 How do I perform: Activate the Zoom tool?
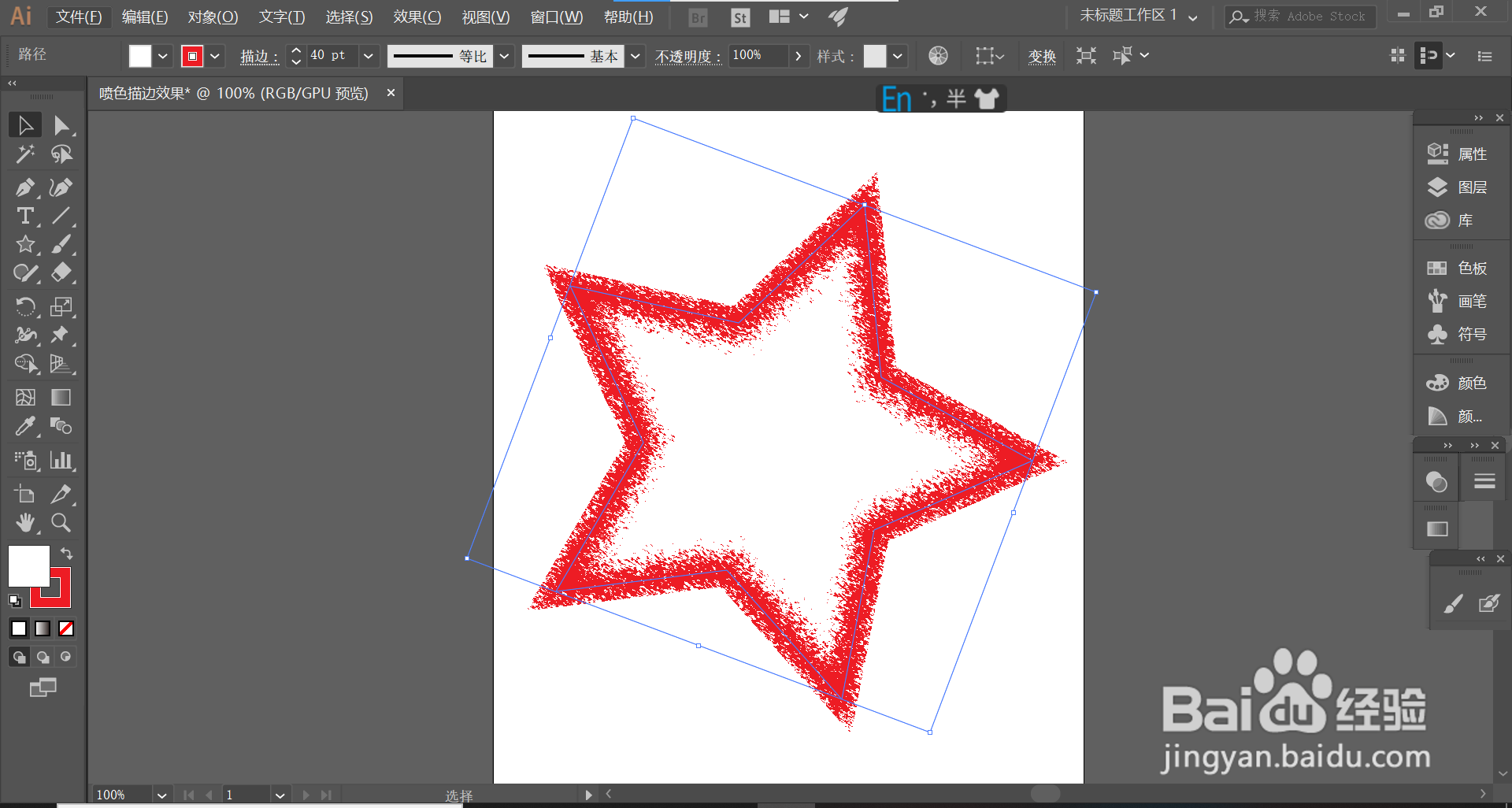[61, 522]
